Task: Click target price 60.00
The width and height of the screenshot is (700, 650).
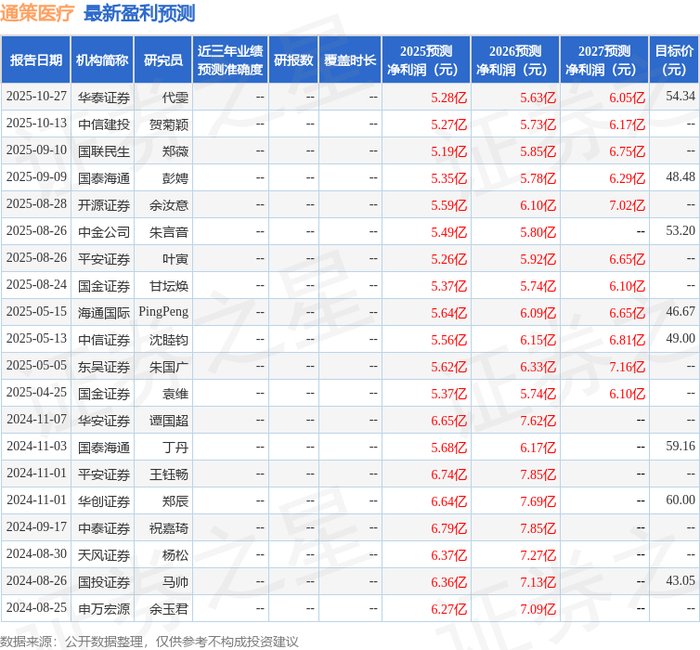Action: [x=680, y=500]
